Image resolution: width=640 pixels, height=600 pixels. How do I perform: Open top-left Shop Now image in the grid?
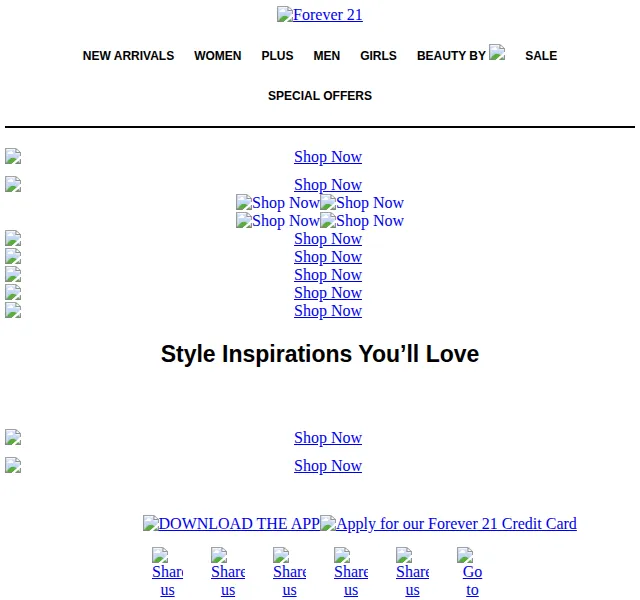point(278,202)
